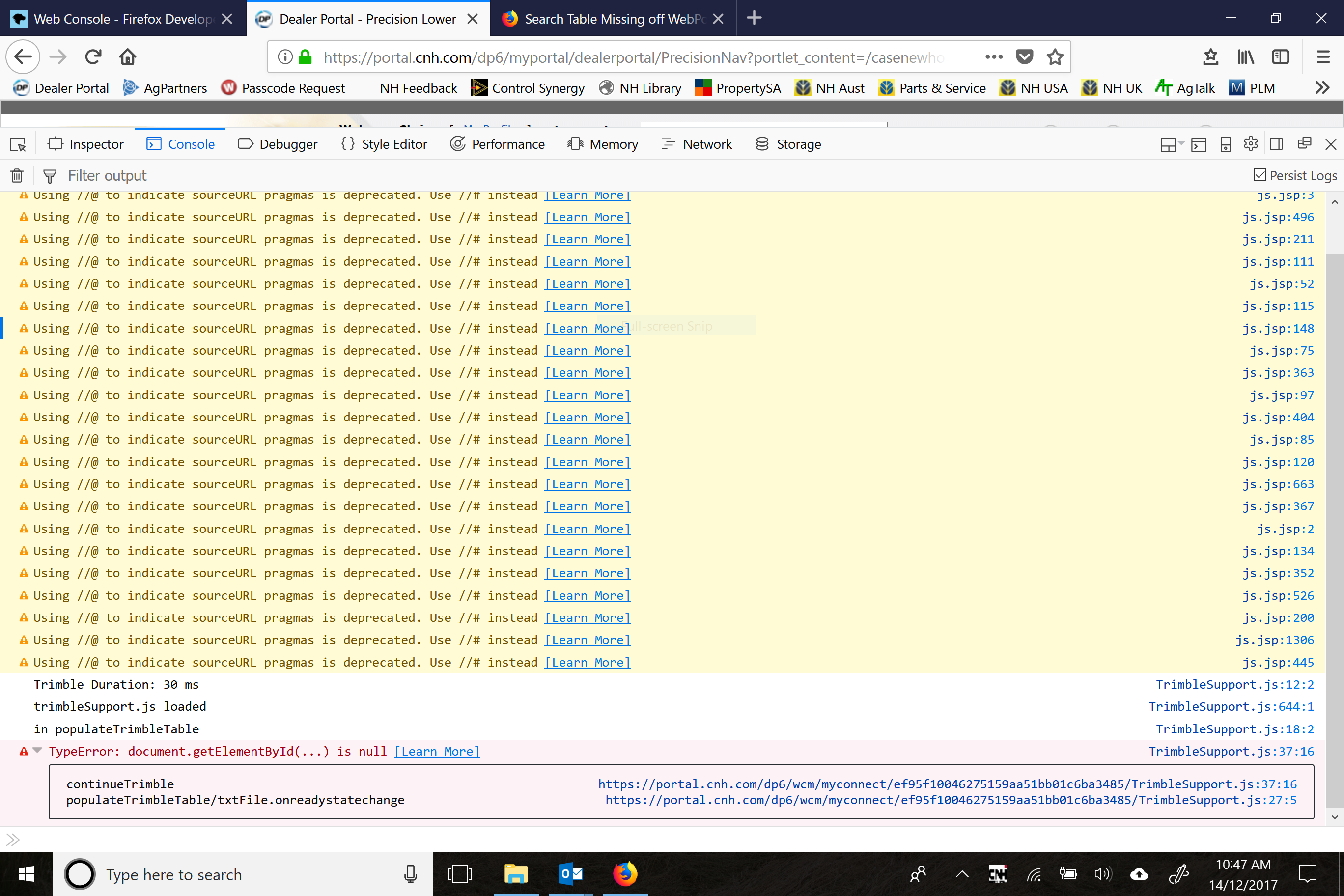Click Learn More next to TypeError

click(437, 751)
